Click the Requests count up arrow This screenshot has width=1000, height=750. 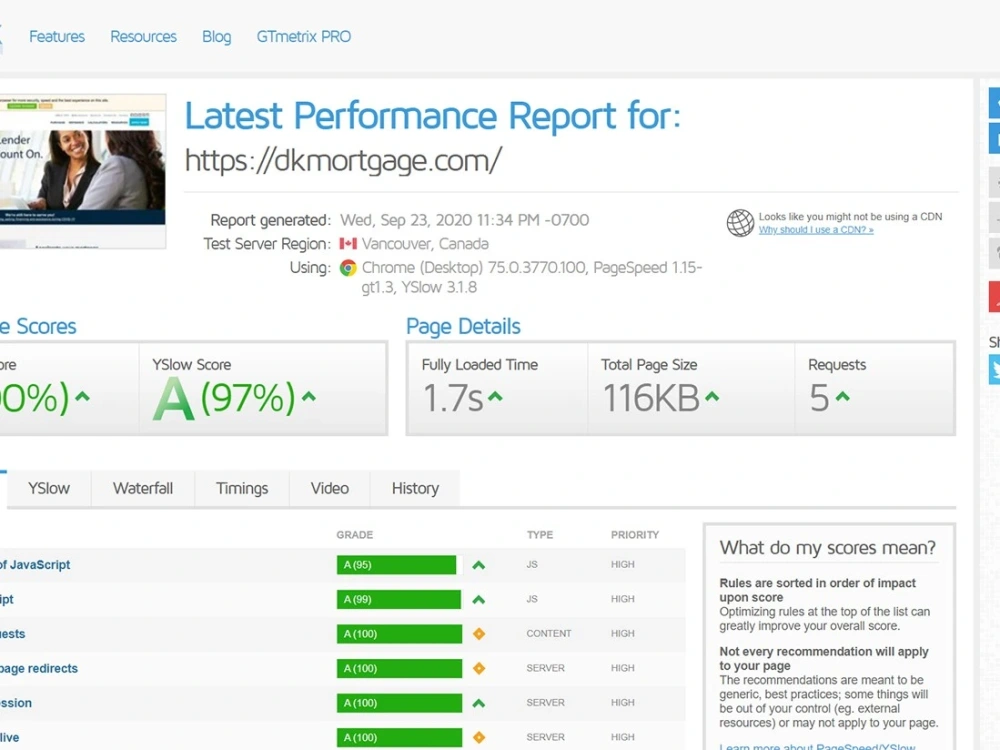(x=842, y=397)
